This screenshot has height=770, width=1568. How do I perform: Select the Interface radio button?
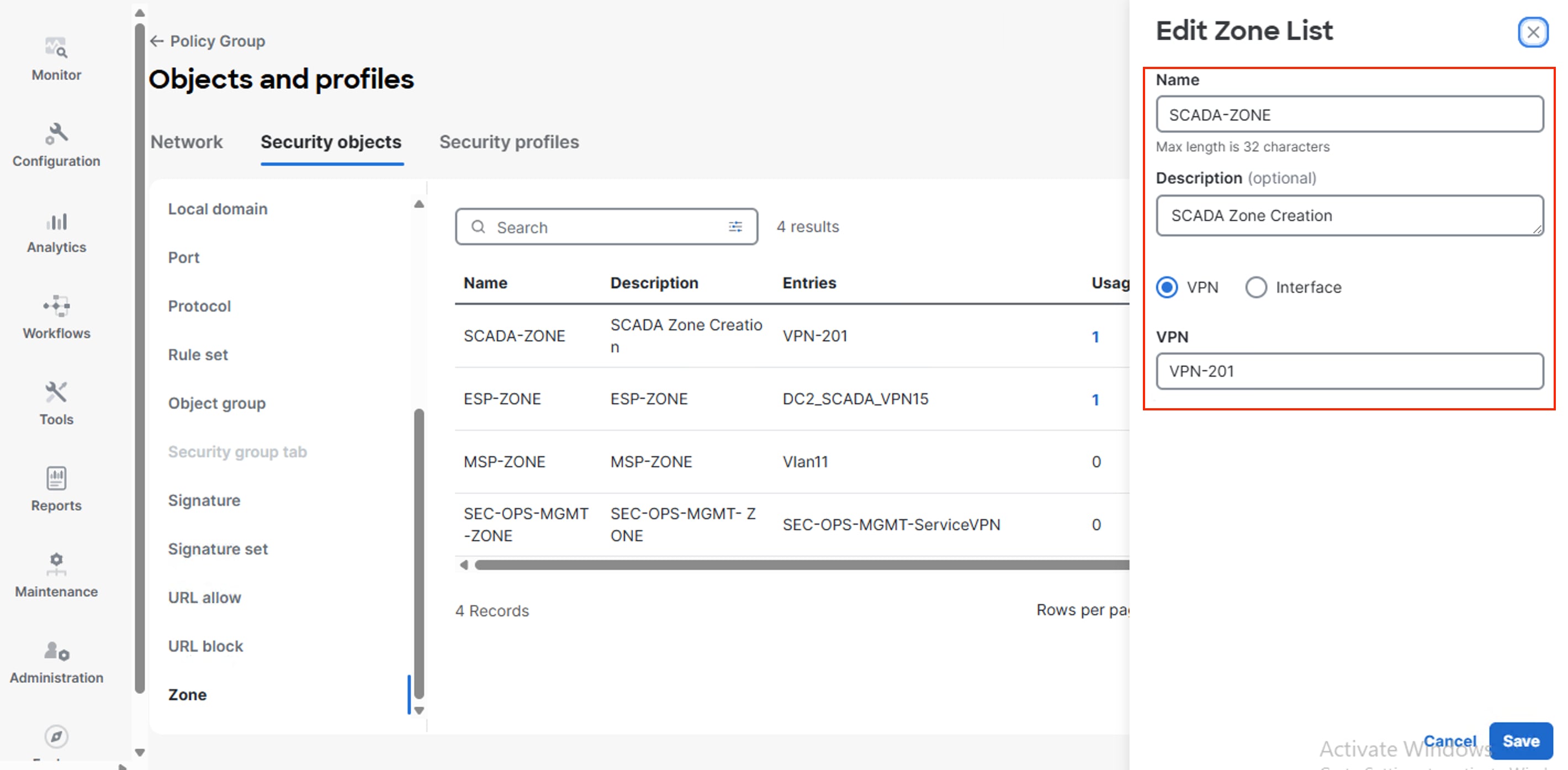tap(1256, 287)
